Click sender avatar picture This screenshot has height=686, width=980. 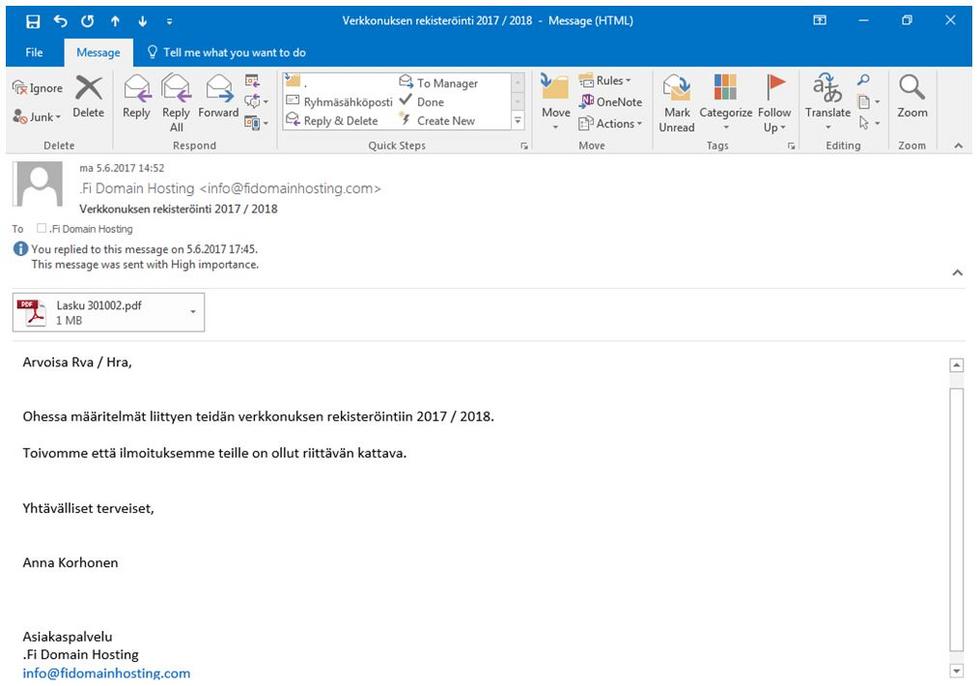click(38, 184)
